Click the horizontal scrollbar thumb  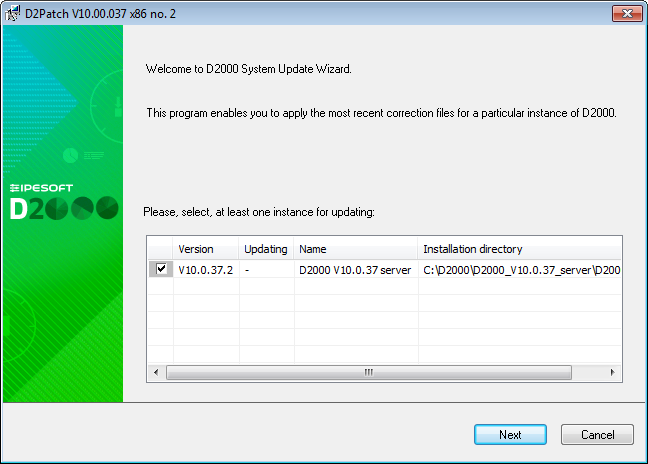pyautogui.click(x=369, y=372)
